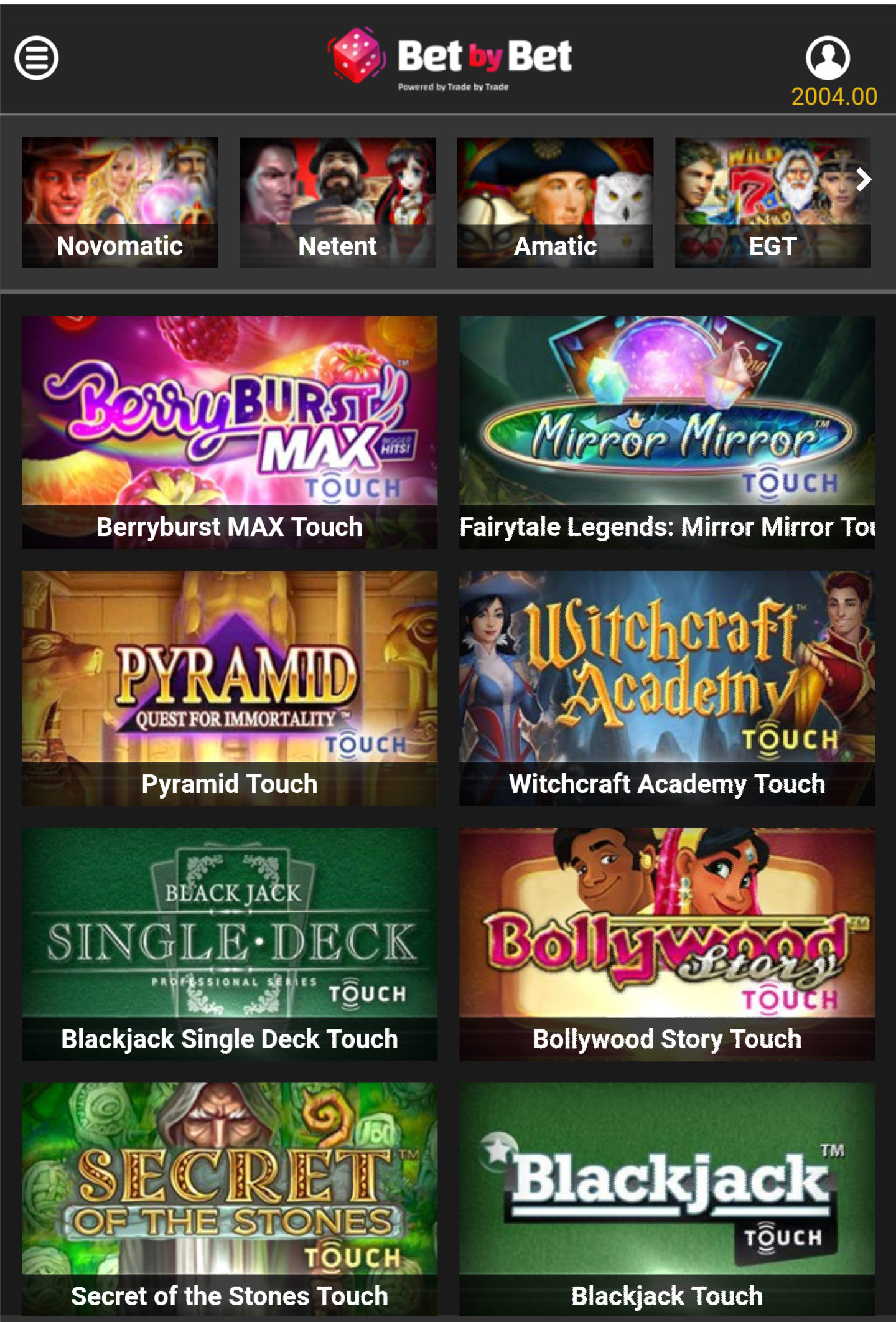
Task: Start Secret of the Stones Touch
Action: pyautogui.click(x=230, y=1199)
